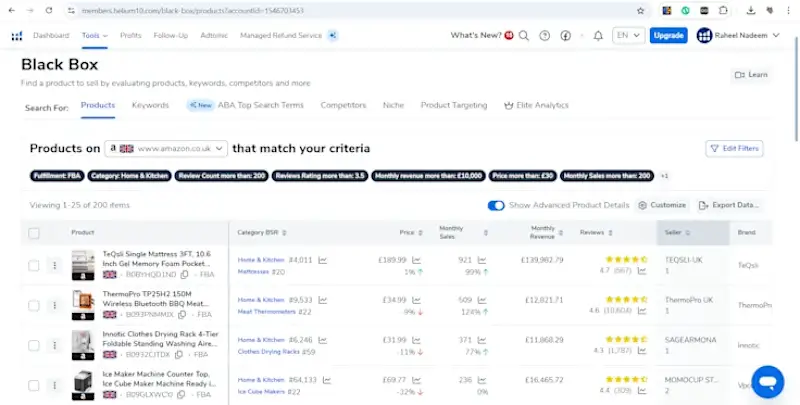800x405 pixels.
Task: Select the ThermoPro thermometer checkbox
Action: point(34,306)
